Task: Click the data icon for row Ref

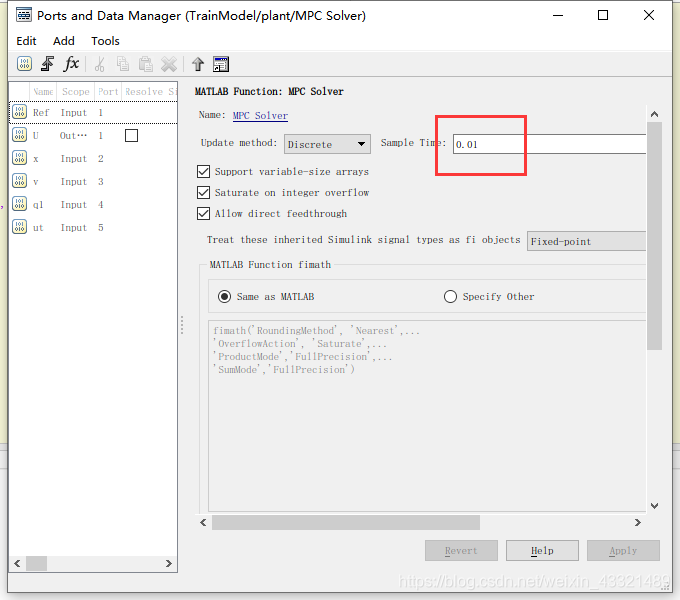Action: click(x=20, y=112)
